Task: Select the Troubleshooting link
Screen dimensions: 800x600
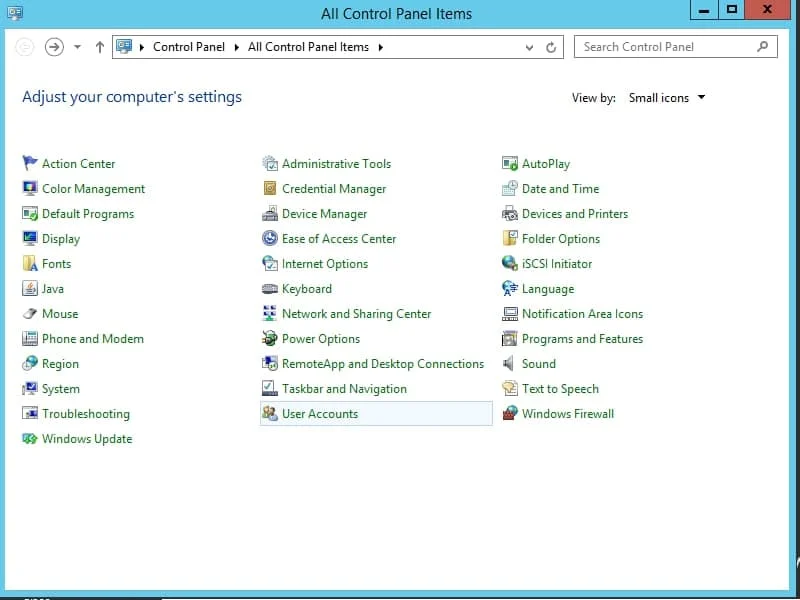Action: [x=86, y=414]
